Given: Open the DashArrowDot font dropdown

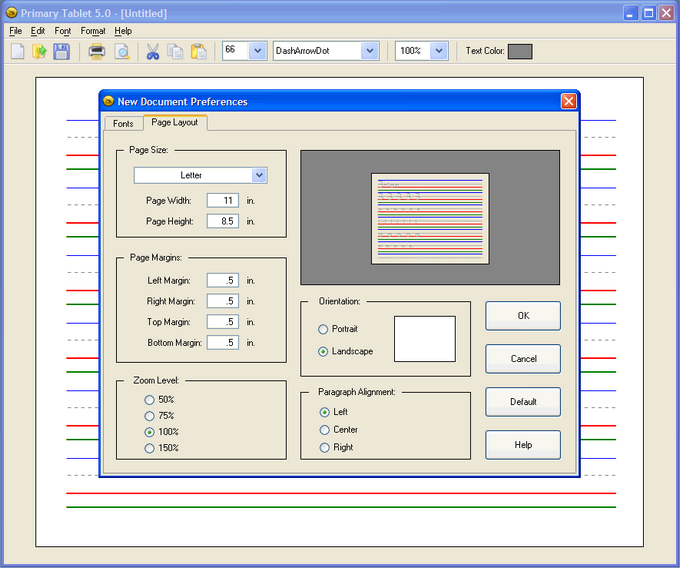Looking at the screenshot, I should click(369, 50).
